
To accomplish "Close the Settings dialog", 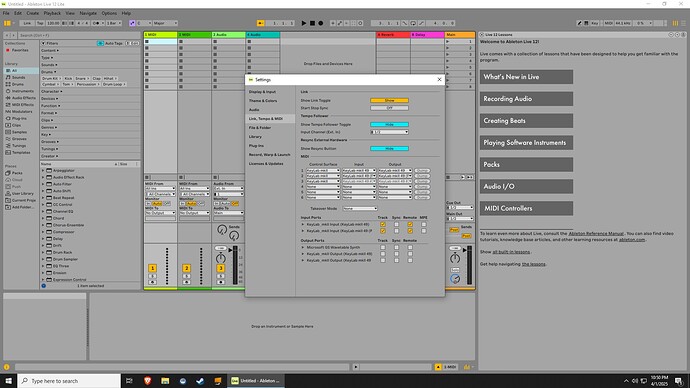I will (x=439, y=80).
